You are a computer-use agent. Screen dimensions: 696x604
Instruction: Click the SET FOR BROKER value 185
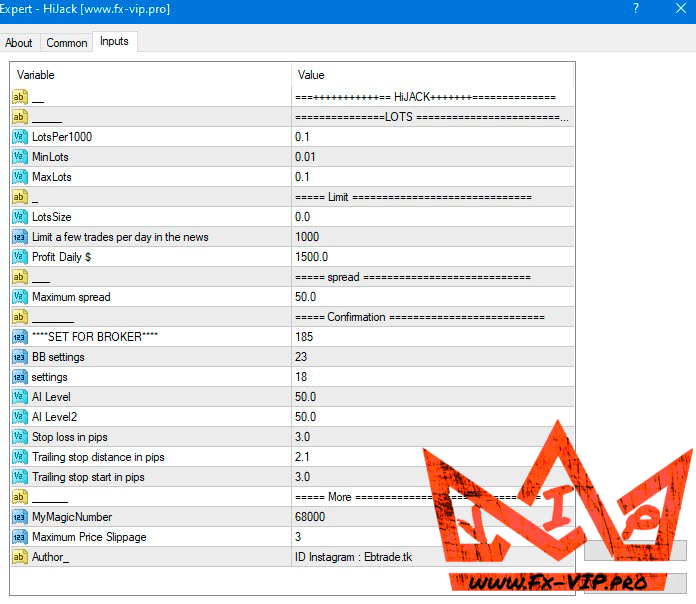coord(432,337)
